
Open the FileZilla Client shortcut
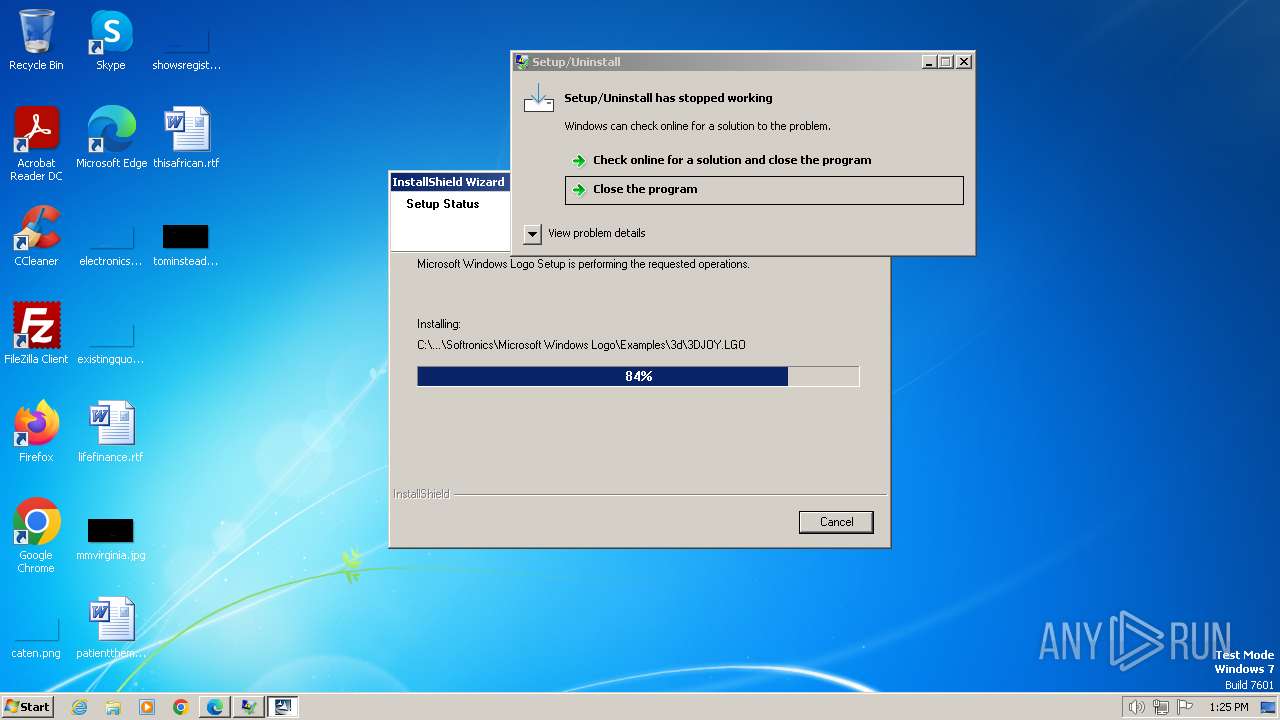tap(36, 334)
